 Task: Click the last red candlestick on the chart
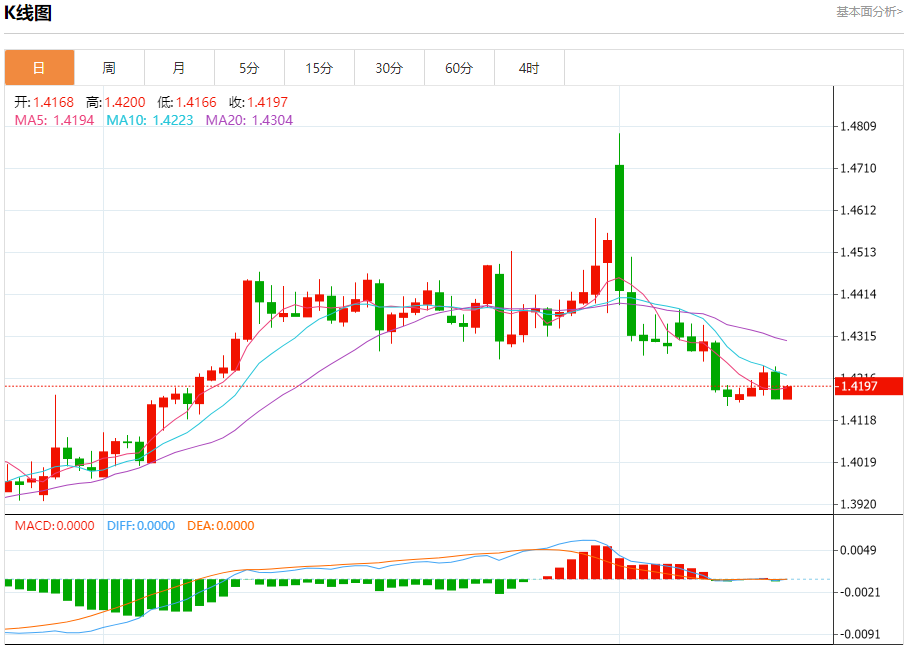(x=787, y=393)
